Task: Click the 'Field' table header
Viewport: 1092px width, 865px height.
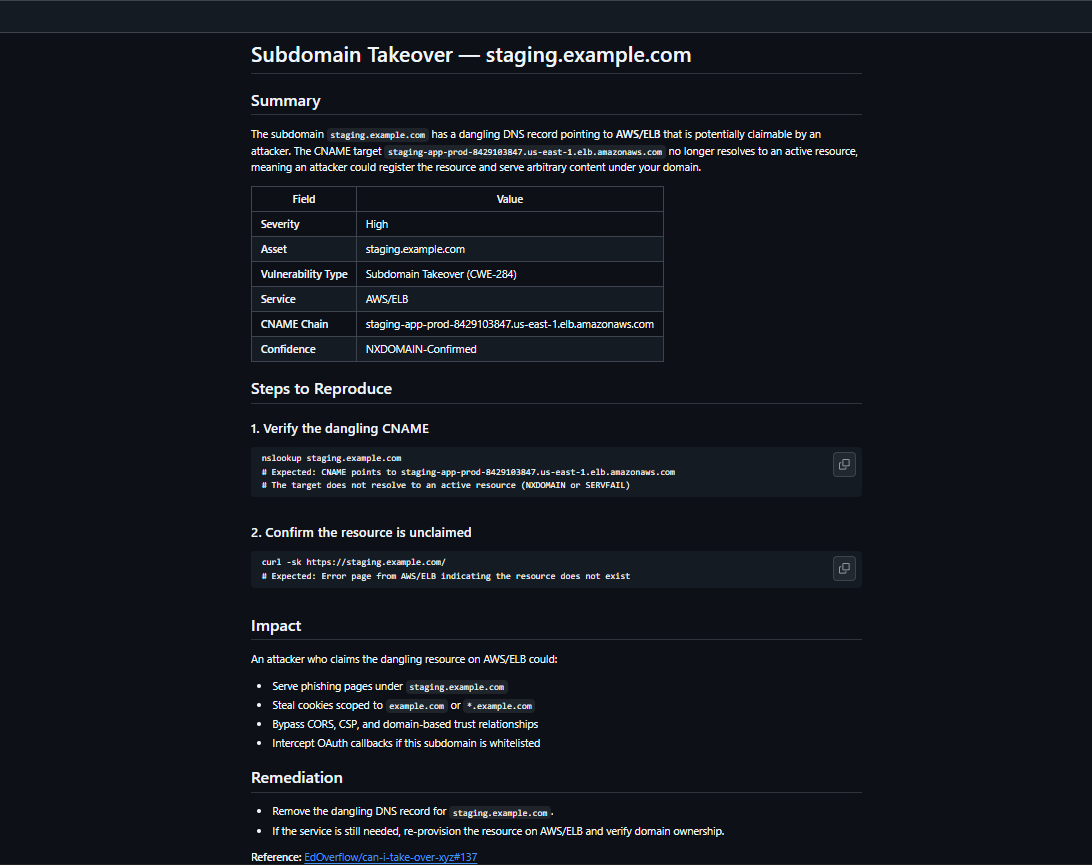Action: (x=304, y=199)
